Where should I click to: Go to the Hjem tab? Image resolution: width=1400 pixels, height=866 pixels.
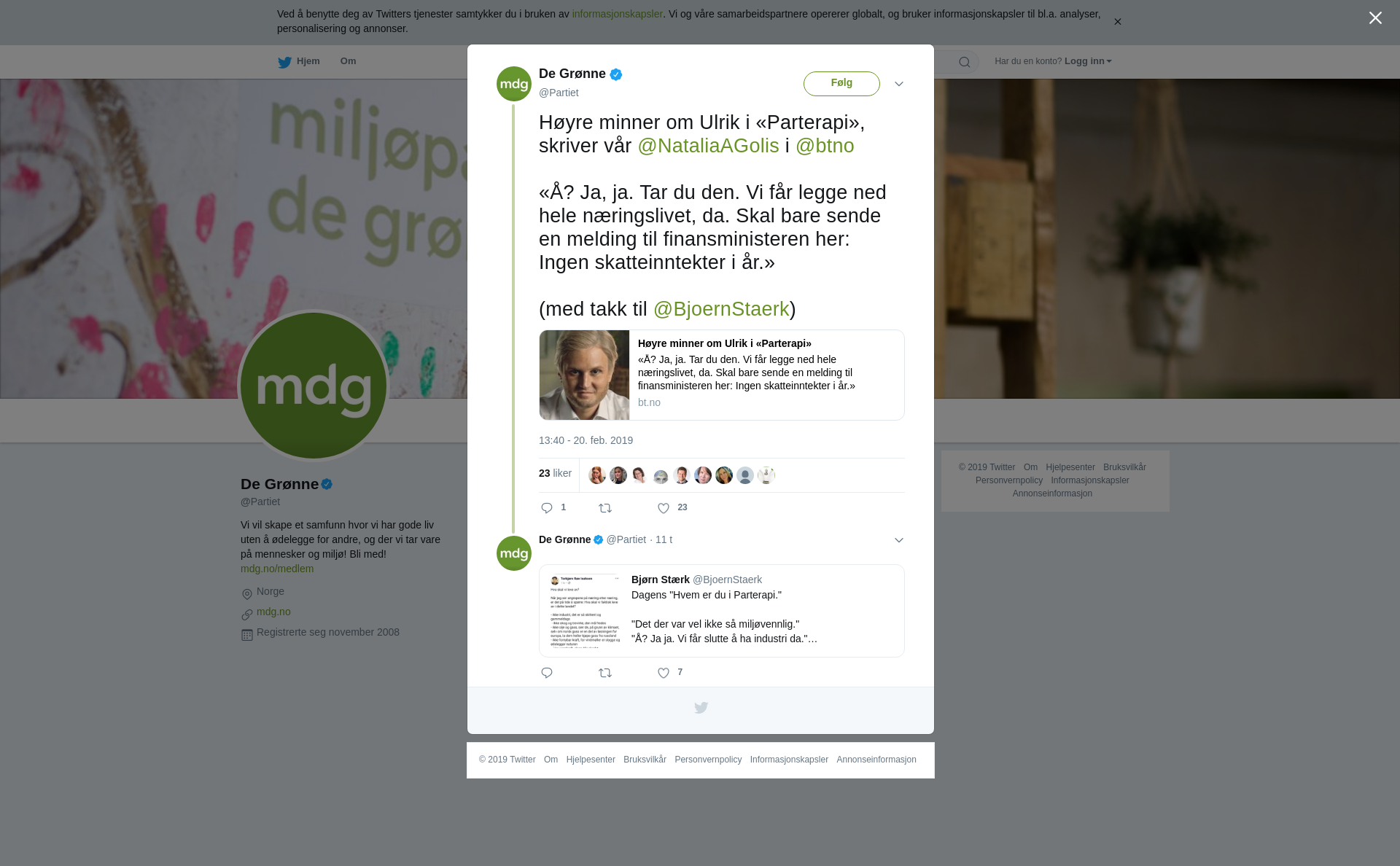tap(299, 62)
